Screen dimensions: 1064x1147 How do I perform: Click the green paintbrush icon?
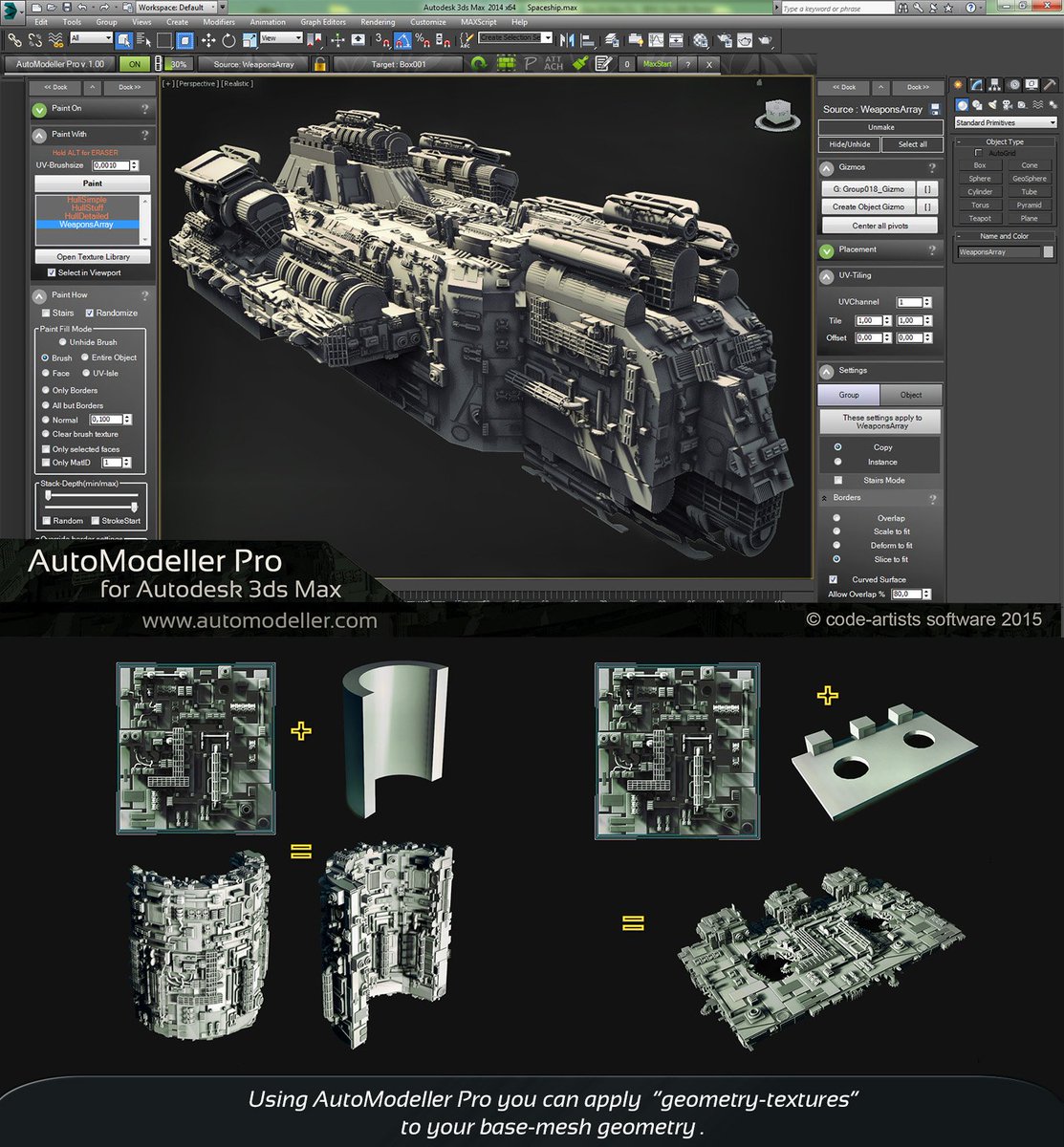tap(579, 64)
